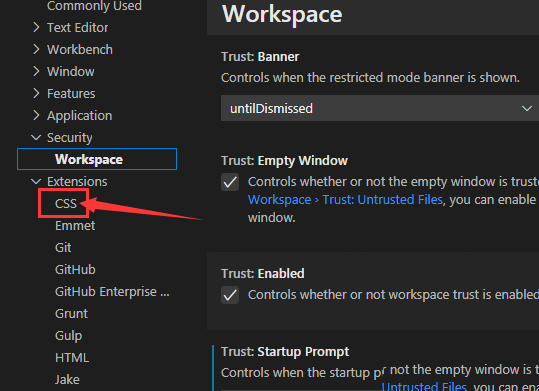Click the Security label in tree

point(69,138)
